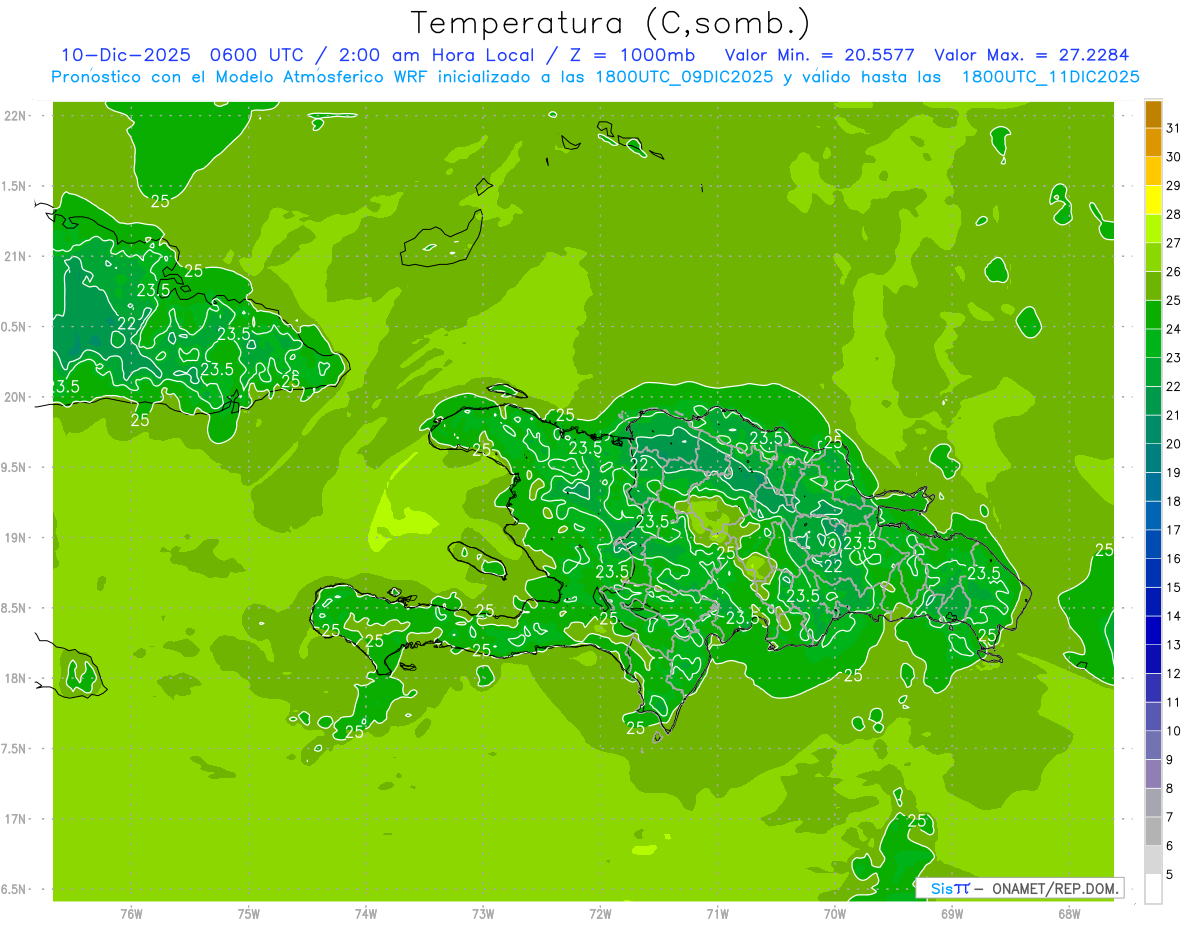Click the "5" colorbar legend label

click(1170, 875)
